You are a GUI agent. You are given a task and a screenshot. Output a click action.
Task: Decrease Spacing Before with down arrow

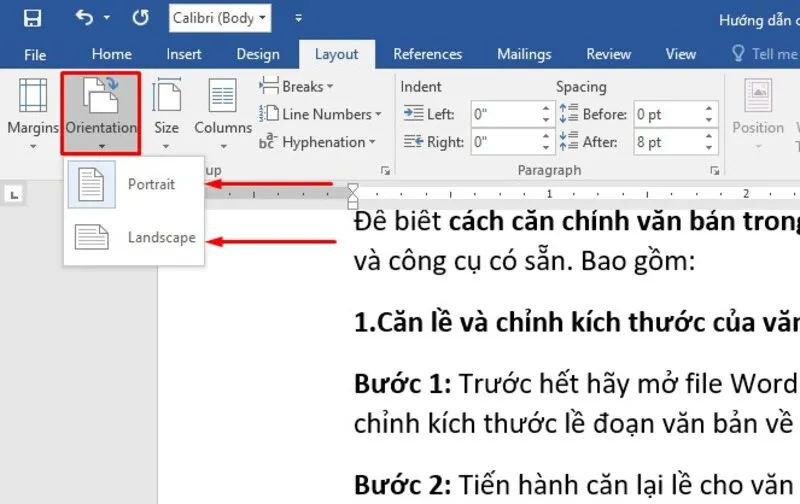click(709, 120)
